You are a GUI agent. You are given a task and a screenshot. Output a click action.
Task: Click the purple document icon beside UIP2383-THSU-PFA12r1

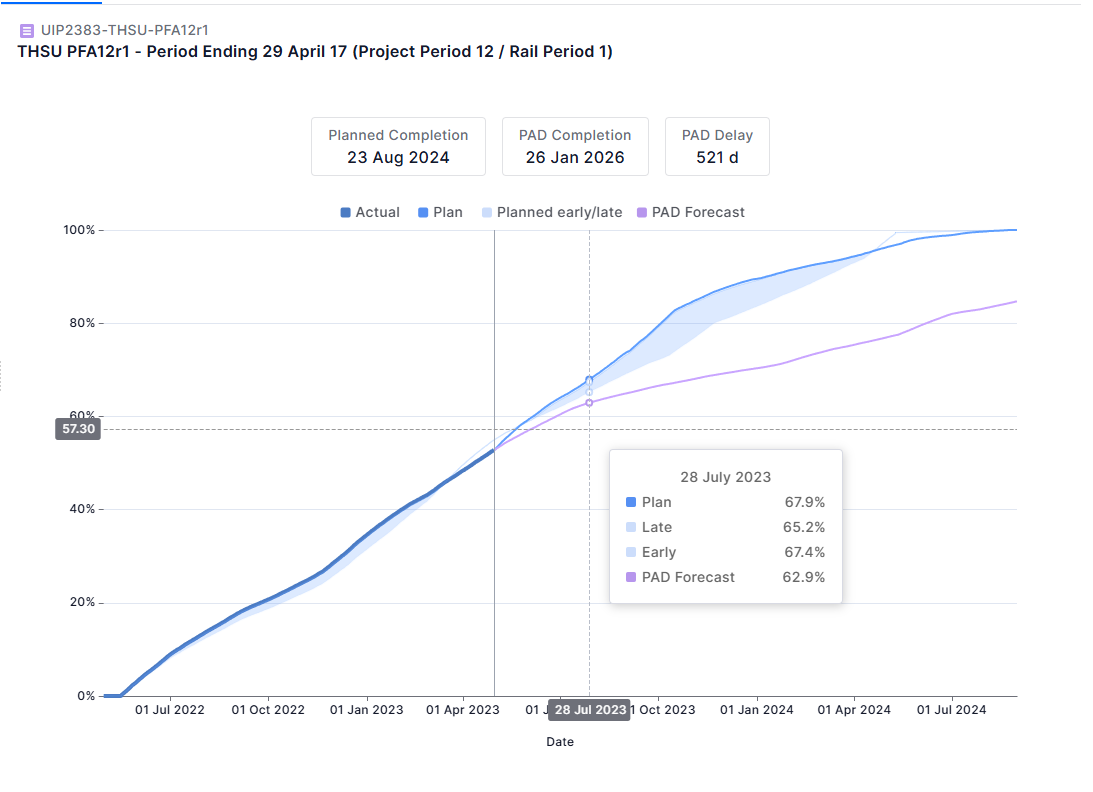[x=27, y=30]
